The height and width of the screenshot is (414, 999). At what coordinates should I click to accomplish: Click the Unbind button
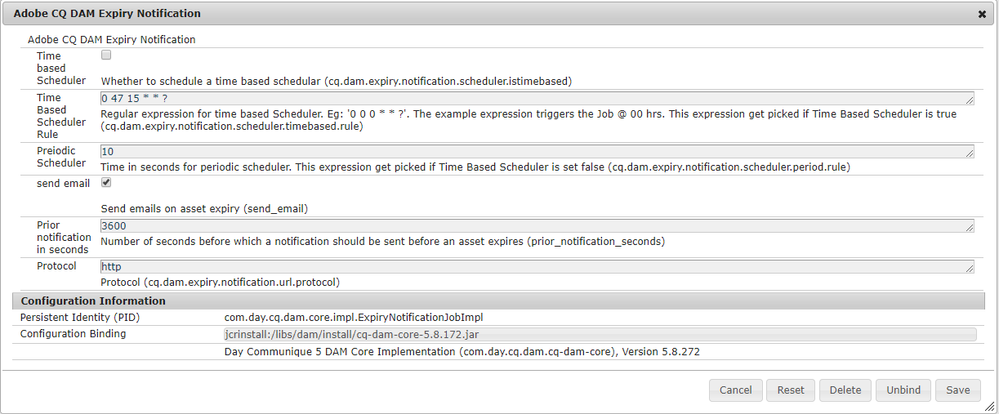(x=903, y=390)
